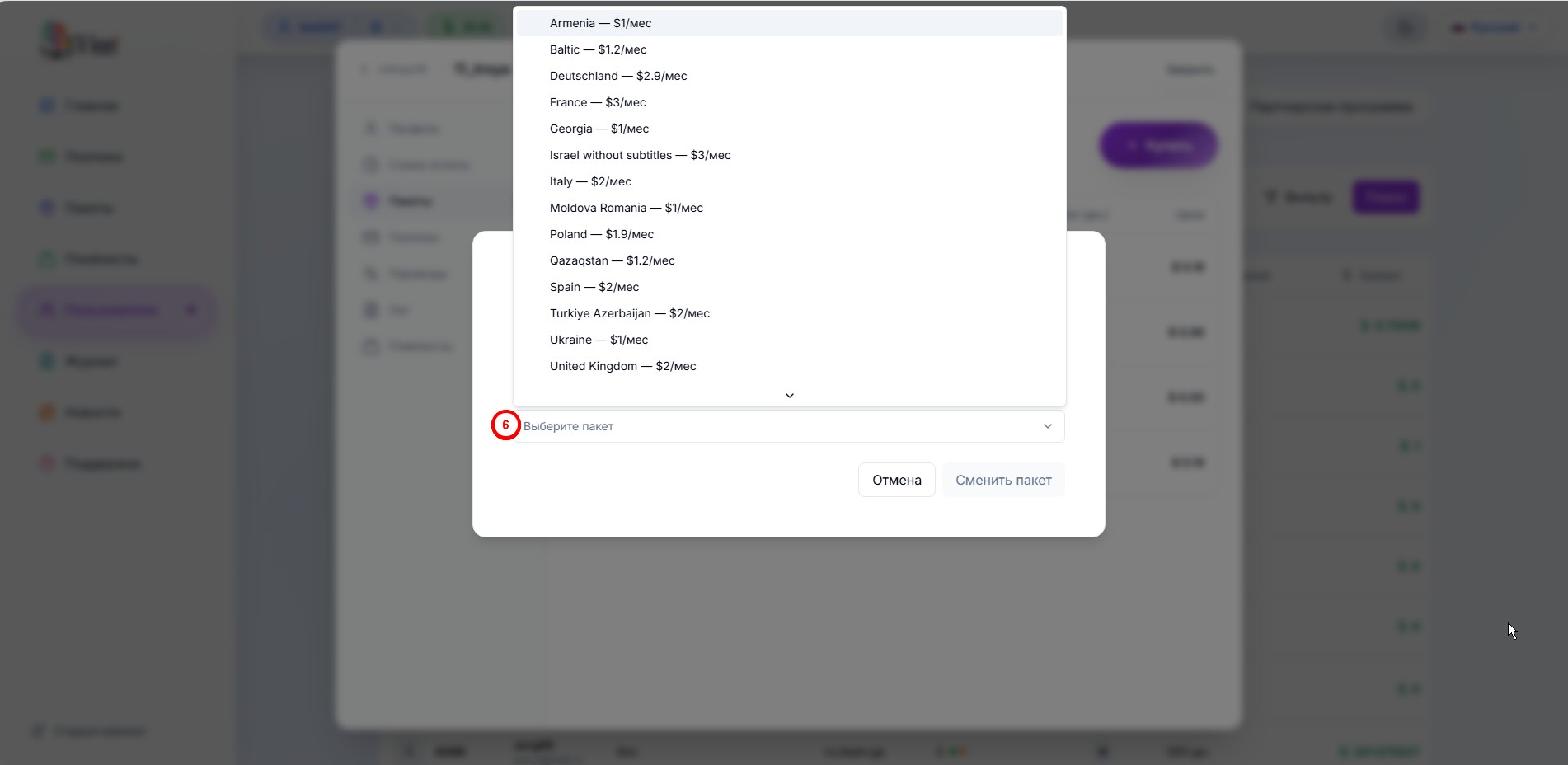Select the Poland $1.9 package
This screenshot has width=1568, height=765.
pos(601,234)
